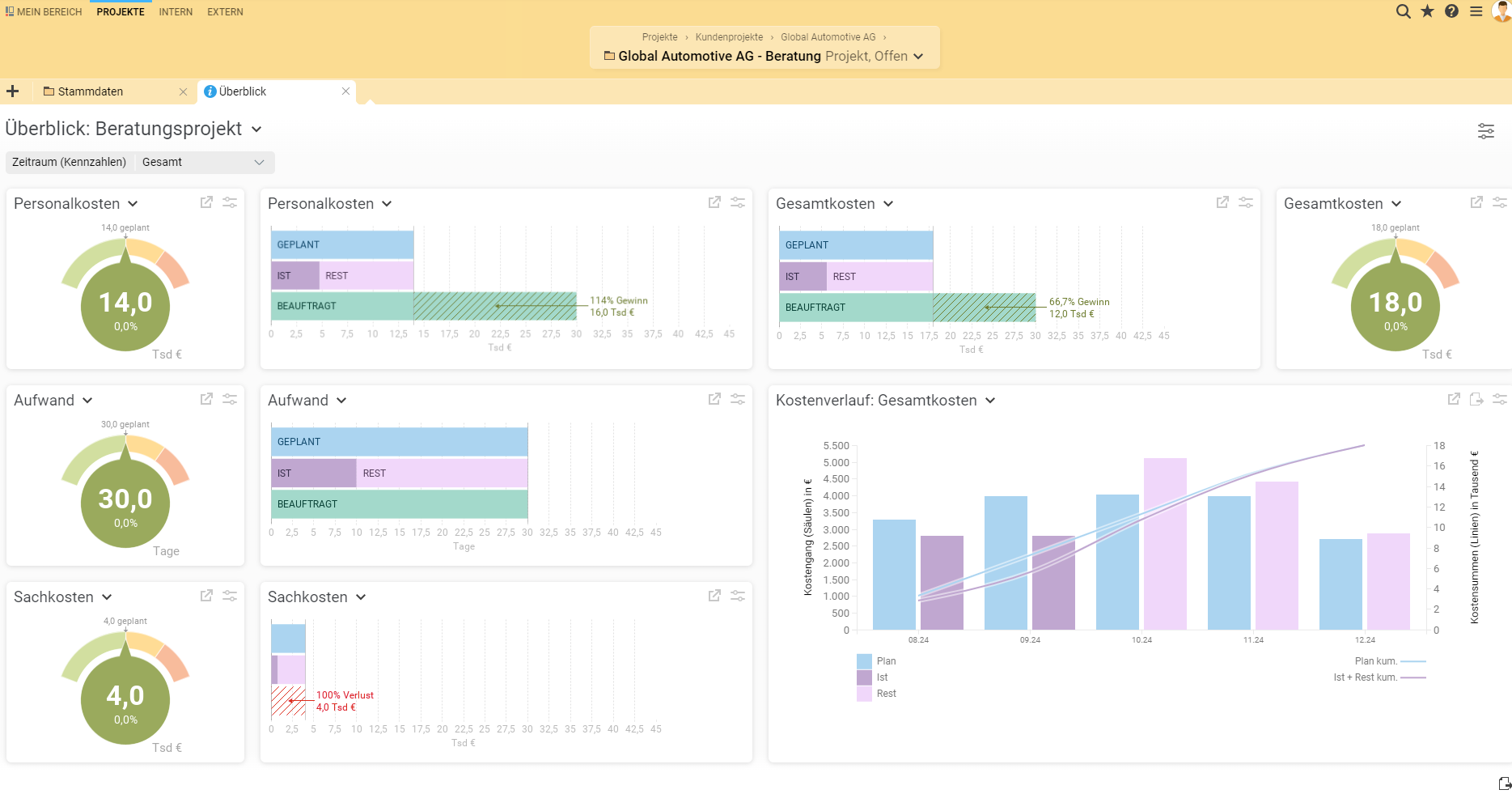Viewport: 1512px width, 794px height.
Task: Click the plus icon to add a new tab
Action: [x=12, y=91]
